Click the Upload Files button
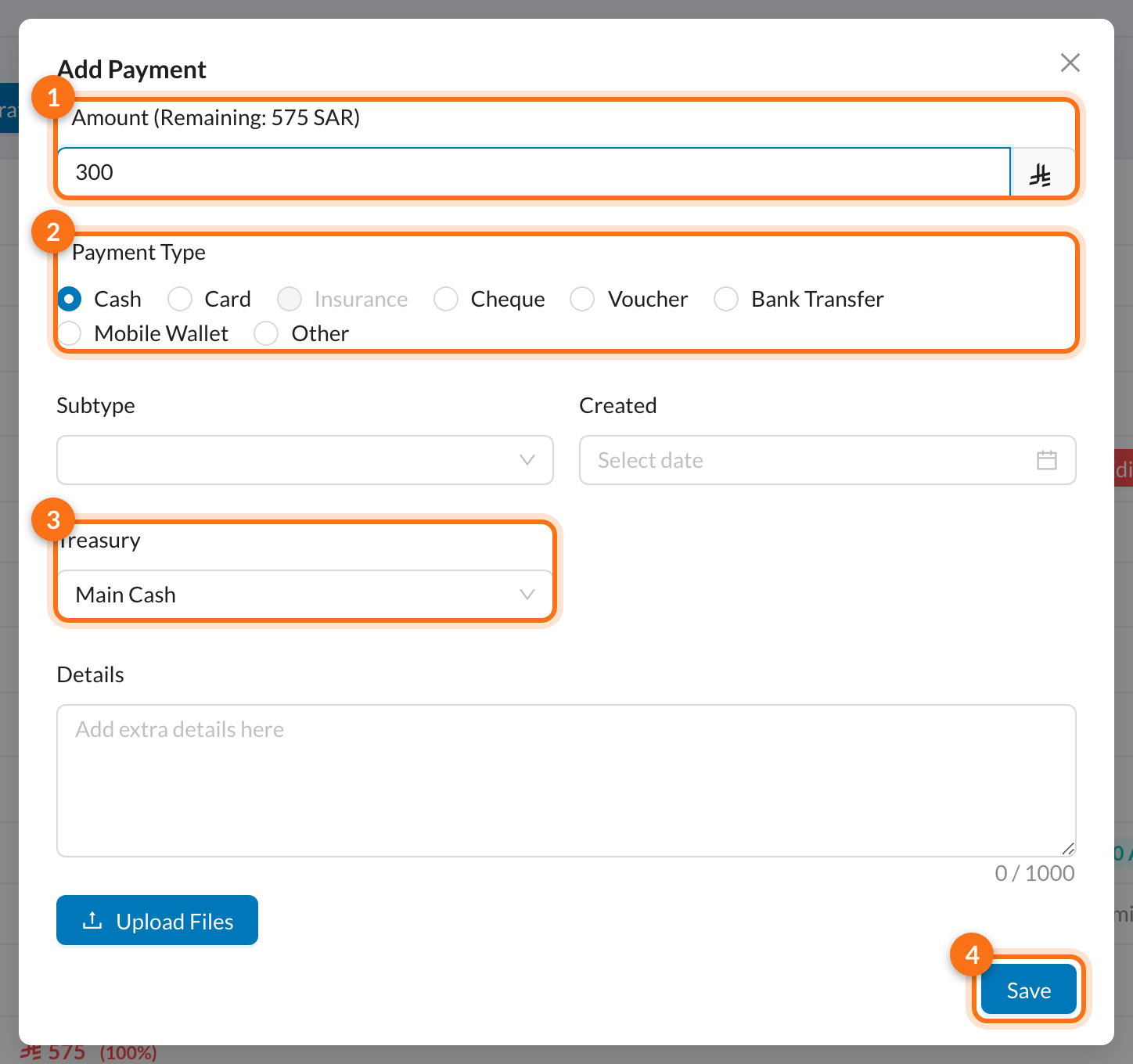 [x=157, y=920]
